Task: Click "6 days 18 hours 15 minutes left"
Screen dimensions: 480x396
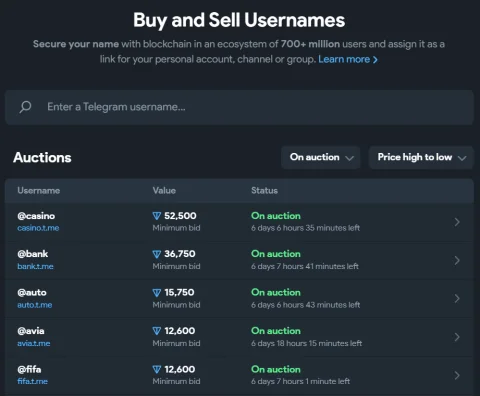Action: [307, 343]
